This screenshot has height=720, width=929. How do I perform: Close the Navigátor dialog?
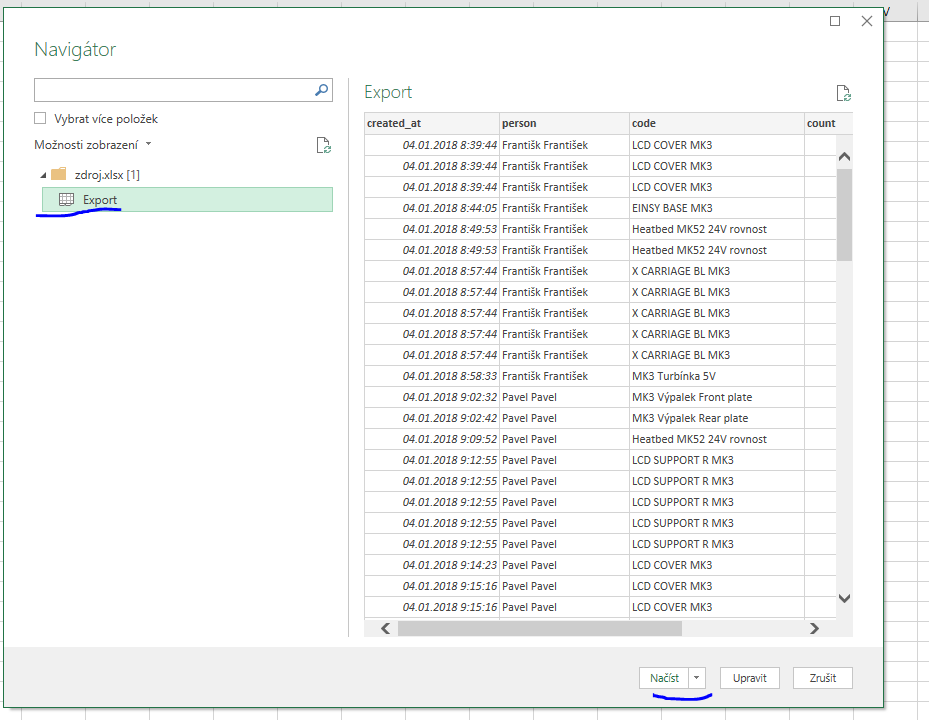pos(867,21)
